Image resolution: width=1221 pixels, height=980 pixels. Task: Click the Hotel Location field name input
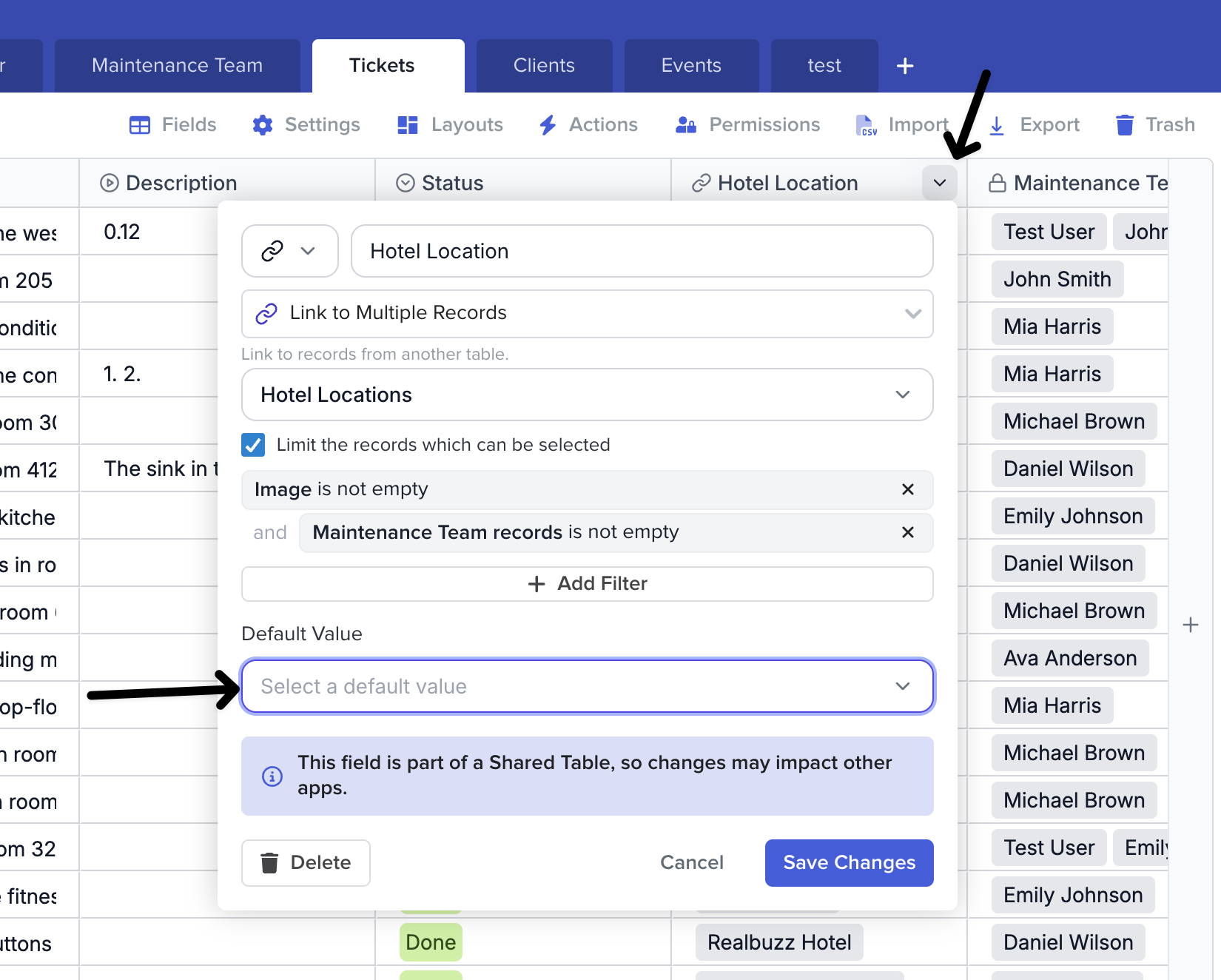[642, 251]
